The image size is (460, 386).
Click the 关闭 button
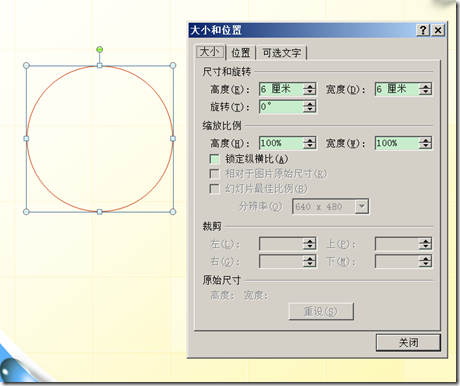pyautogui.click(x=408, y=342)
